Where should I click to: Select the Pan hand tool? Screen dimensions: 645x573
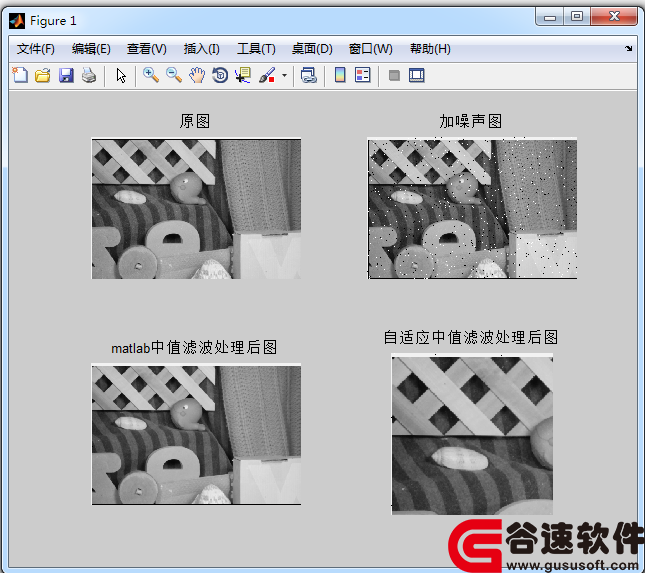tap(197, 75)
